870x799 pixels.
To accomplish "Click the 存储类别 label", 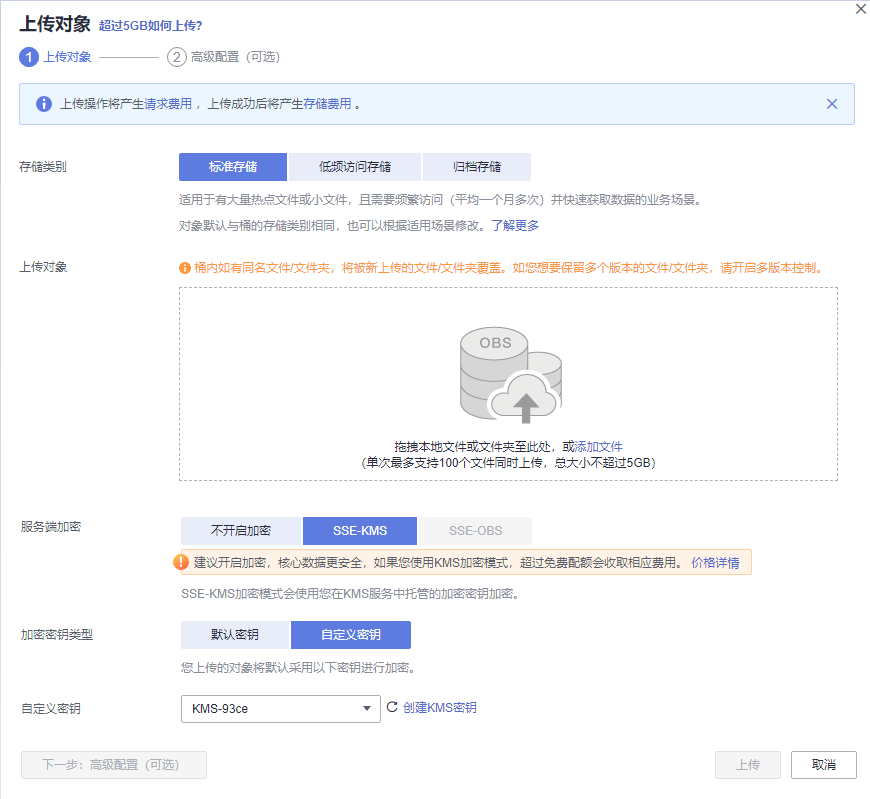I will click(43, 166).
